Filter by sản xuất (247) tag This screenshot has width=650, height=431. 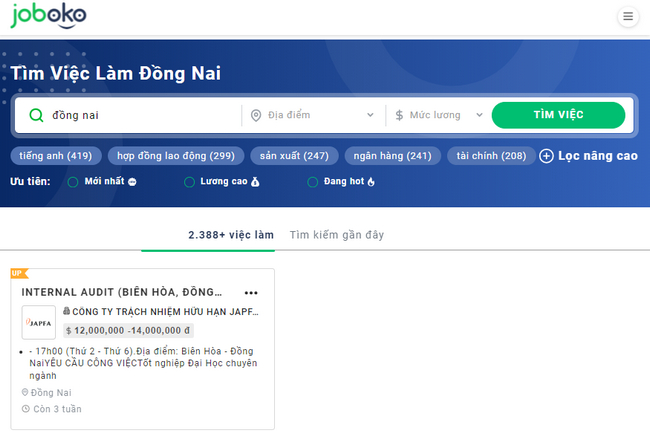(294, 156)
